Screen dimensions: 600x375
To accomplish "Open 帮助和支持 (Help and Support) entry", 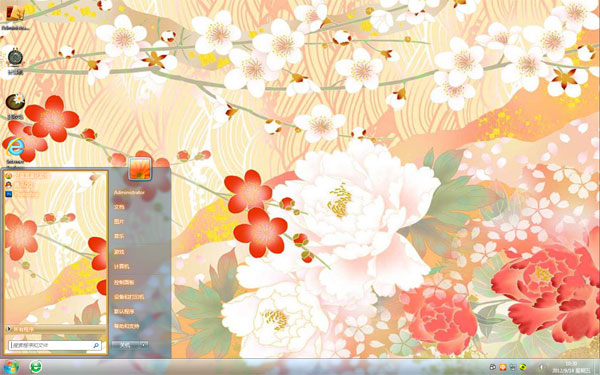I will coord(126,326).
